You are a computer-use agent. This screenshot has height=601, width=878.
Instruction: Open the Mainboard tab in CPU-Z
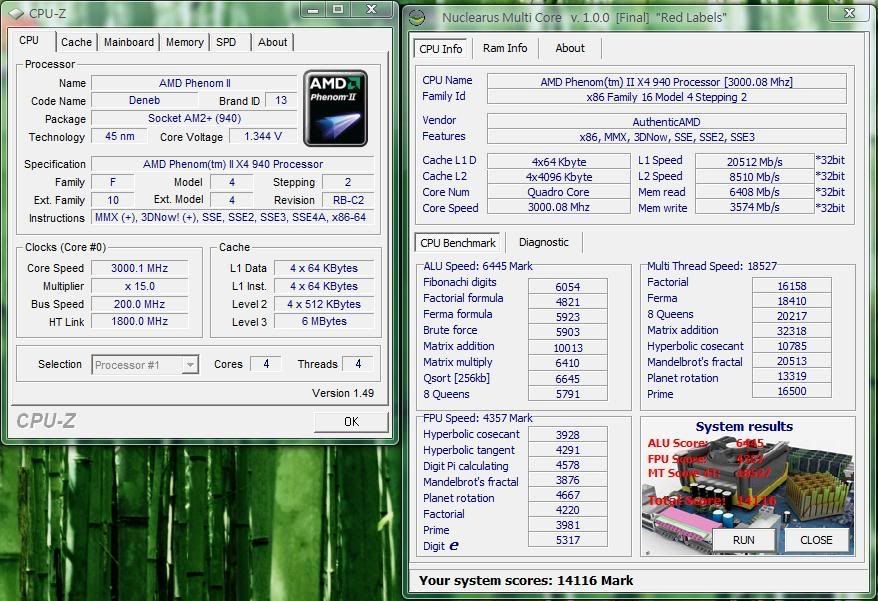click(x=129, y=42)
